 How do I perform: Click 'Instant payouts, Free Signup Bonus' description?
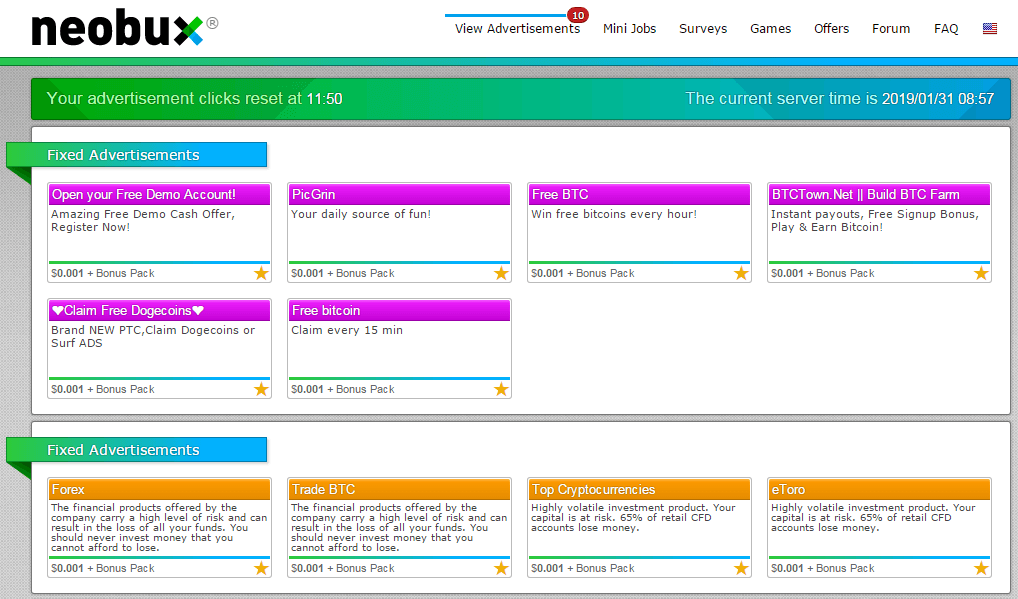click(x=875, y=221)
